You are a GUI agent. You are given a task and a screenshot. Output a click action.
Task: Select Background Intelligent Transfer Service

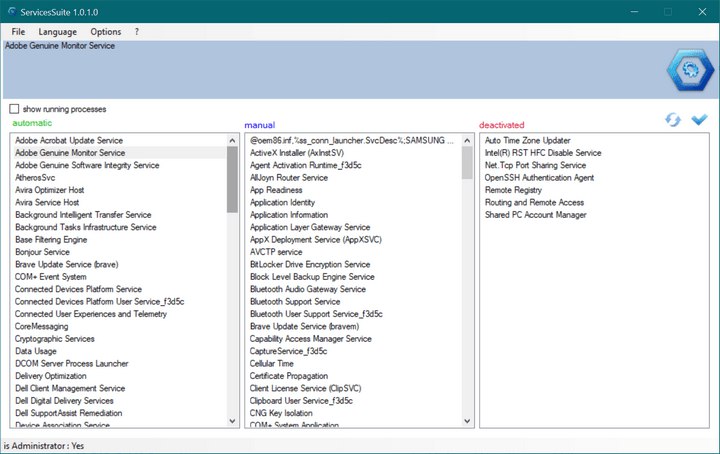pyautogui.click(x=83, y=215)
